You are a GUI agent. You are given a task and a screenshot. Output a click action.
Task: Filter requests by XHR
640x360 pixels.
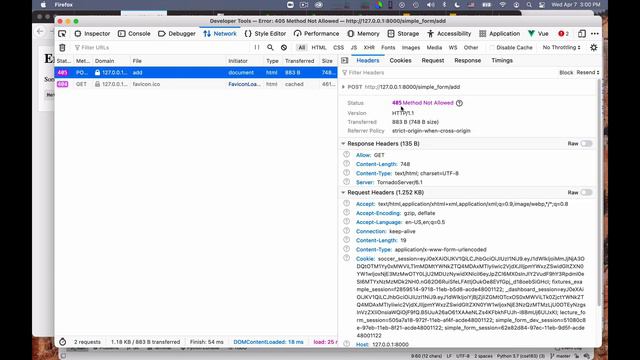click(369, 48)
